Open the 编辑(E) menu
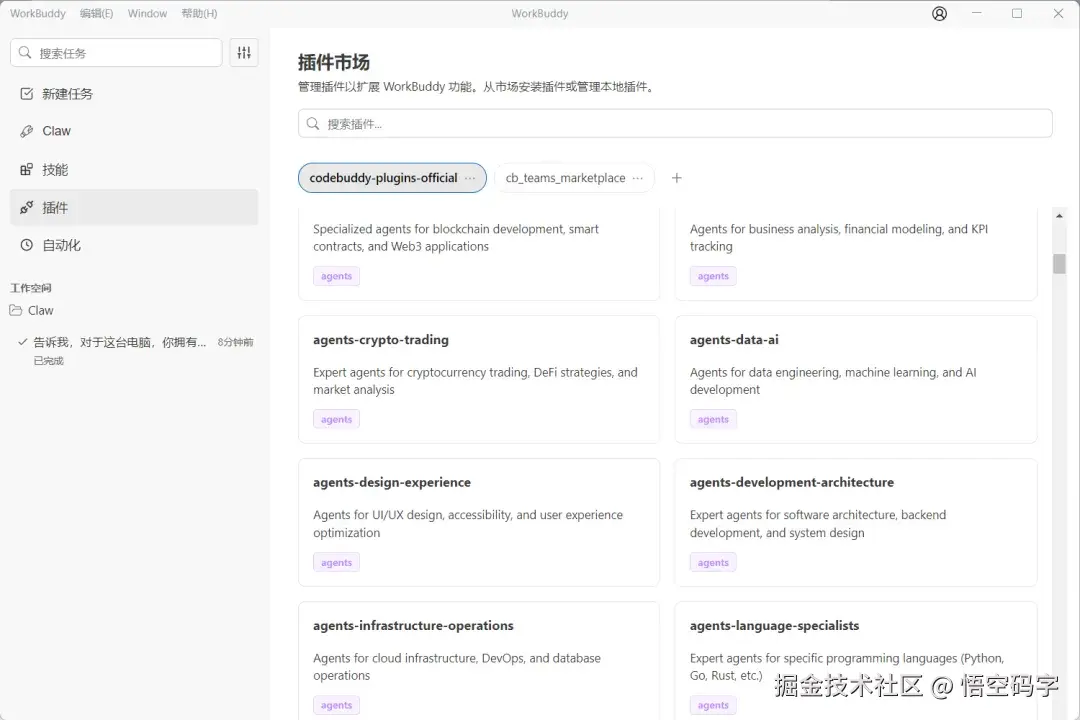The height and width of the screenshot is (720, 1080). [96, 14]
